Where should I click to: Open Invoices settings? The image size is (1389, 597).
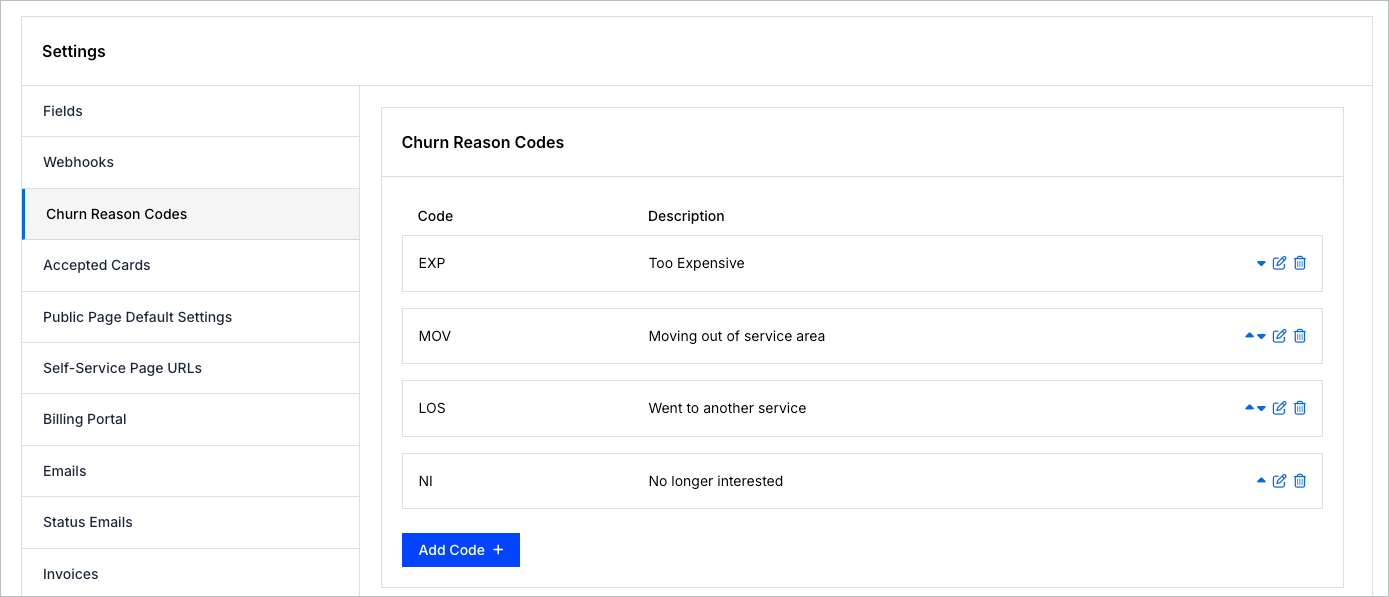(190, 573)
